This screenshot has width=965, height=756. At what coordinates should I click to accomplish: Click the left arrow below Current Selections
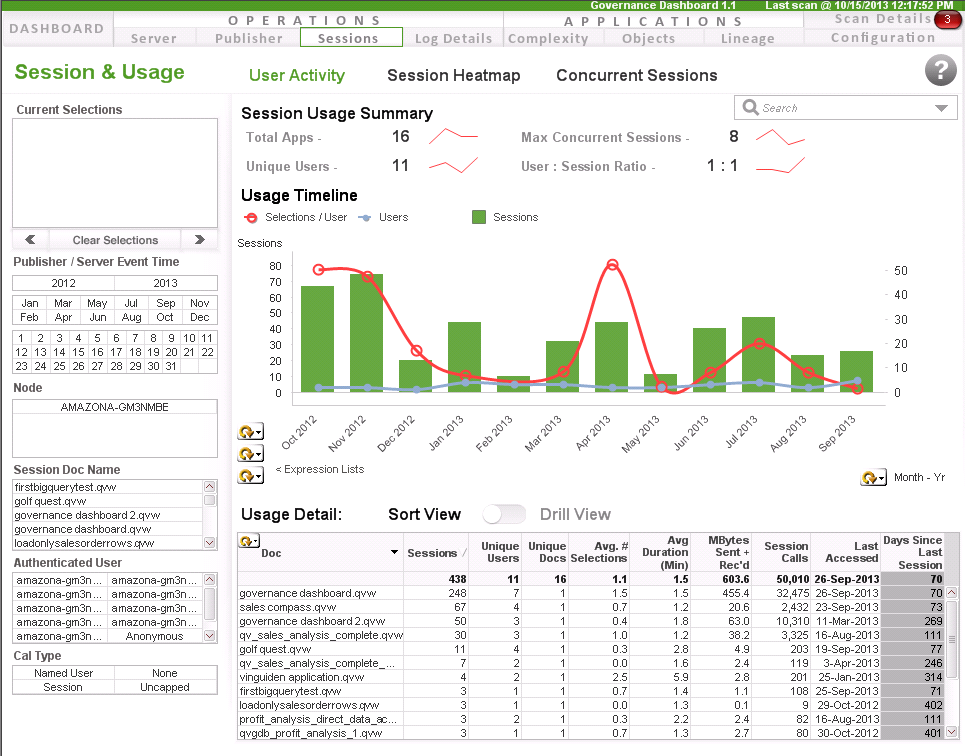[x=31, y=239]
